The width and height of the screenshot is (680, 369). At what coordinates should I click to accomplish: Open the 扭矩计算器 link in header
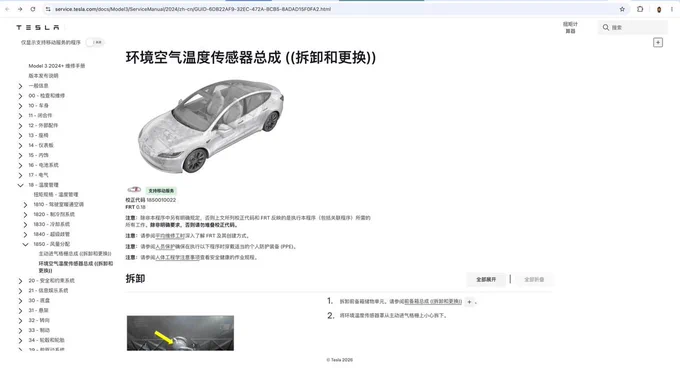[x=570, y=27]
